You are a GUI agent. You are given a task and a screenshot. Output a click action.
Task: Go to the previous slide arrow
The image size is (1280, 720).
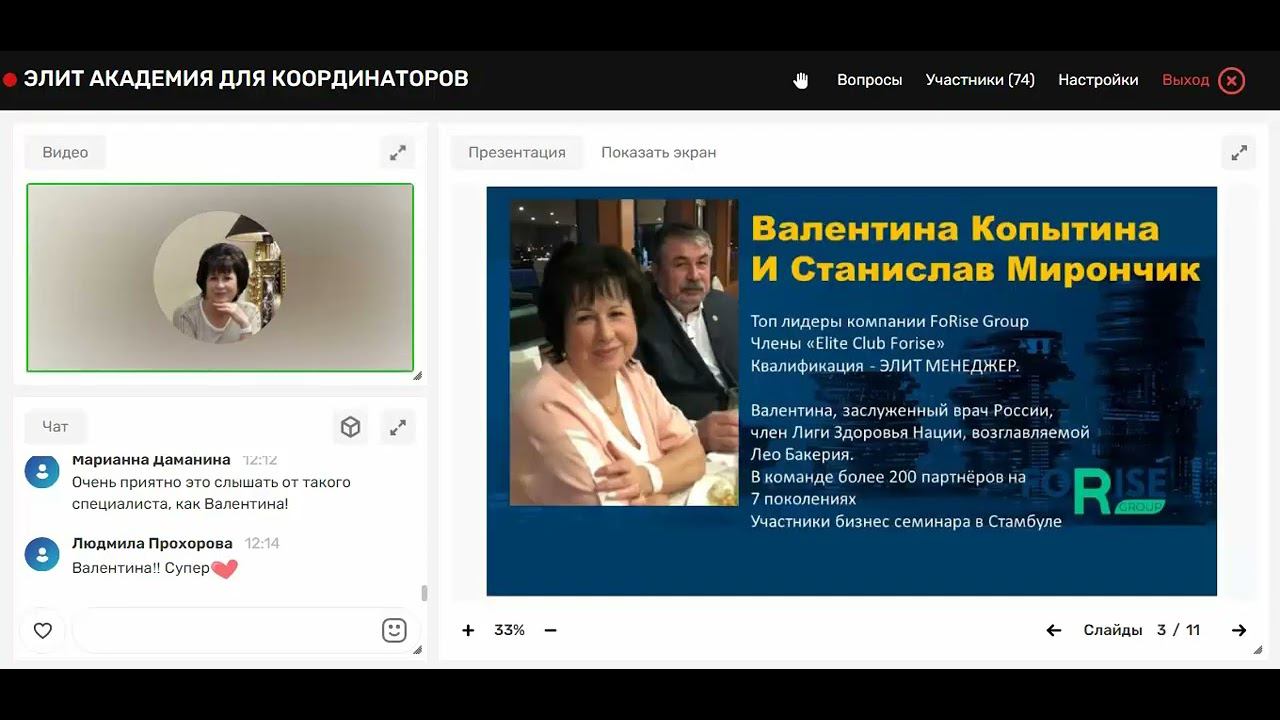(1053, 630)
